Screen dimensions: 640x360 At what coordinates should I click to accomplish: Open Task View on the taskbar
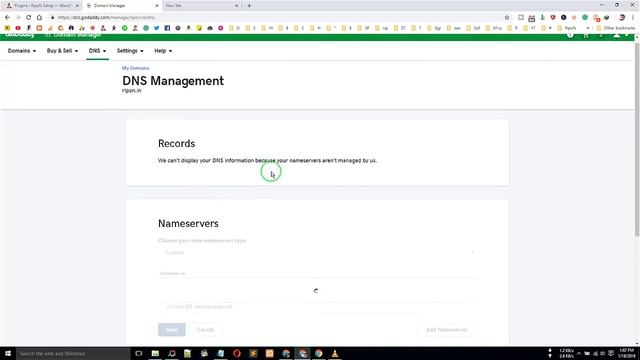coord(139,353)
